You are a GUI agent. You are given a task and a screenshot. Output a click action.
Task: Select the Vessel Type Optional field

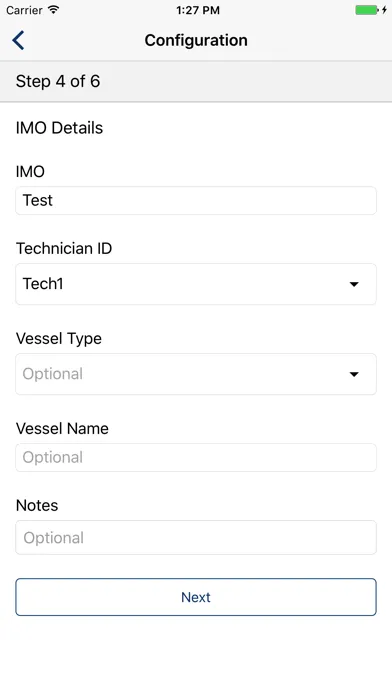point(196,374)
